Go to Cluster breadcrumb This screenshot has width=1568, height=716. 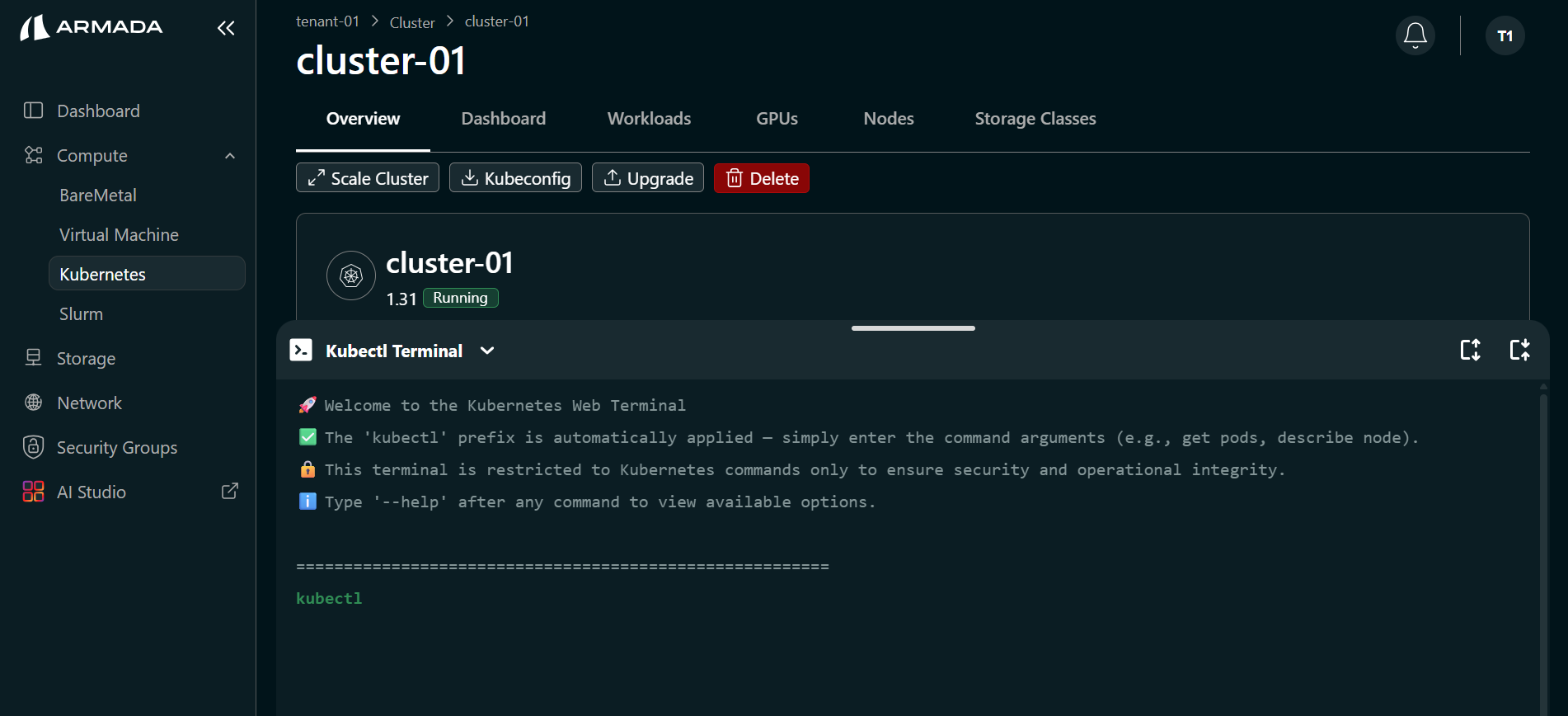[412, 22]
